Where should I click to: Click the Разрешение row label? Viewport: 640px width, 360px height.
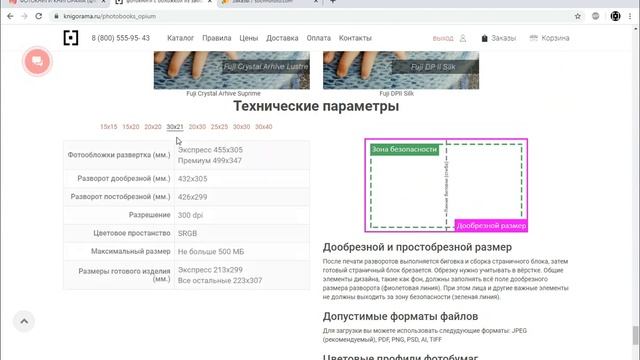click(149, 215)
